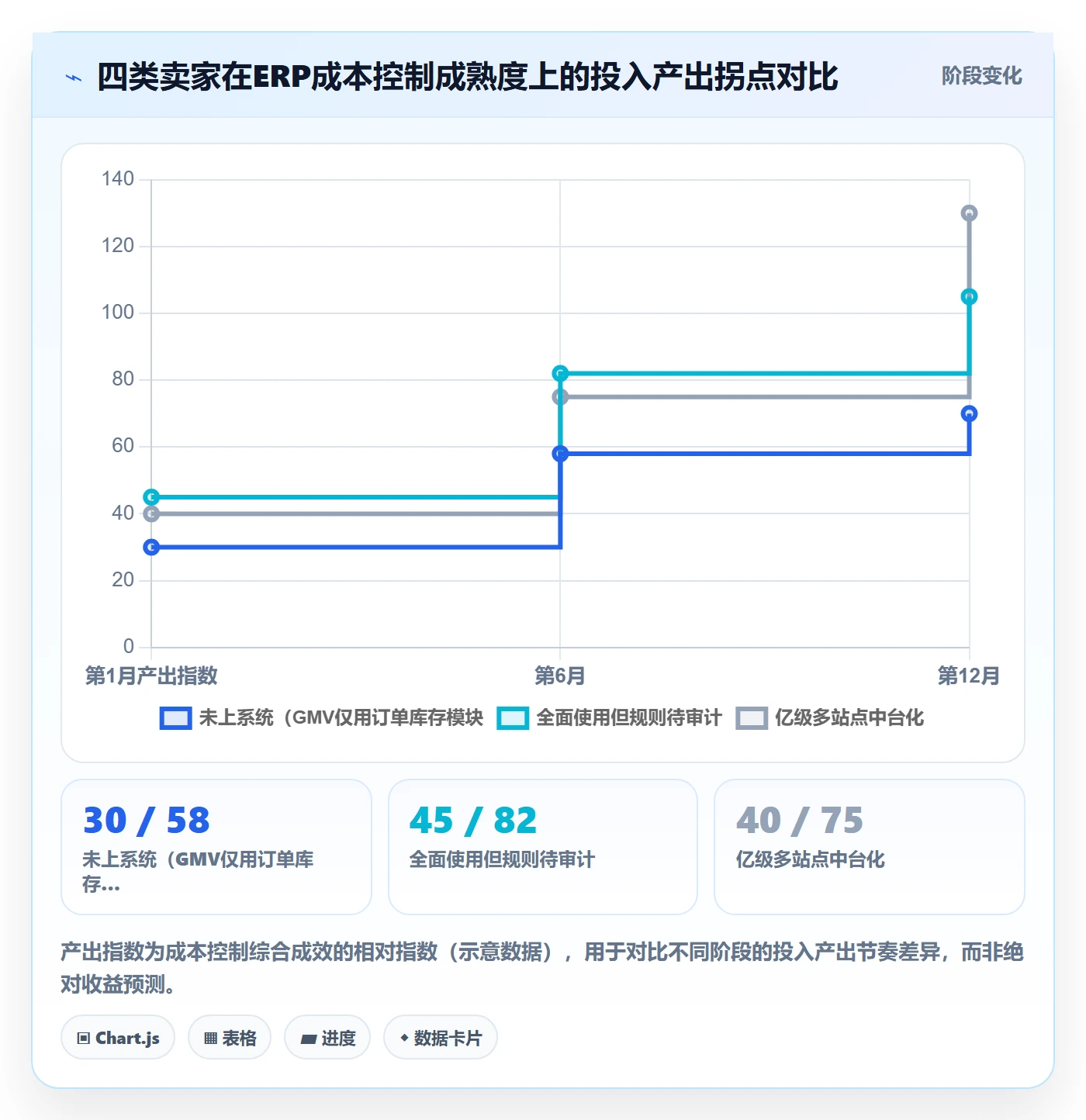
Task: Click the 表格 tag chip
Action: [230, 1038]
